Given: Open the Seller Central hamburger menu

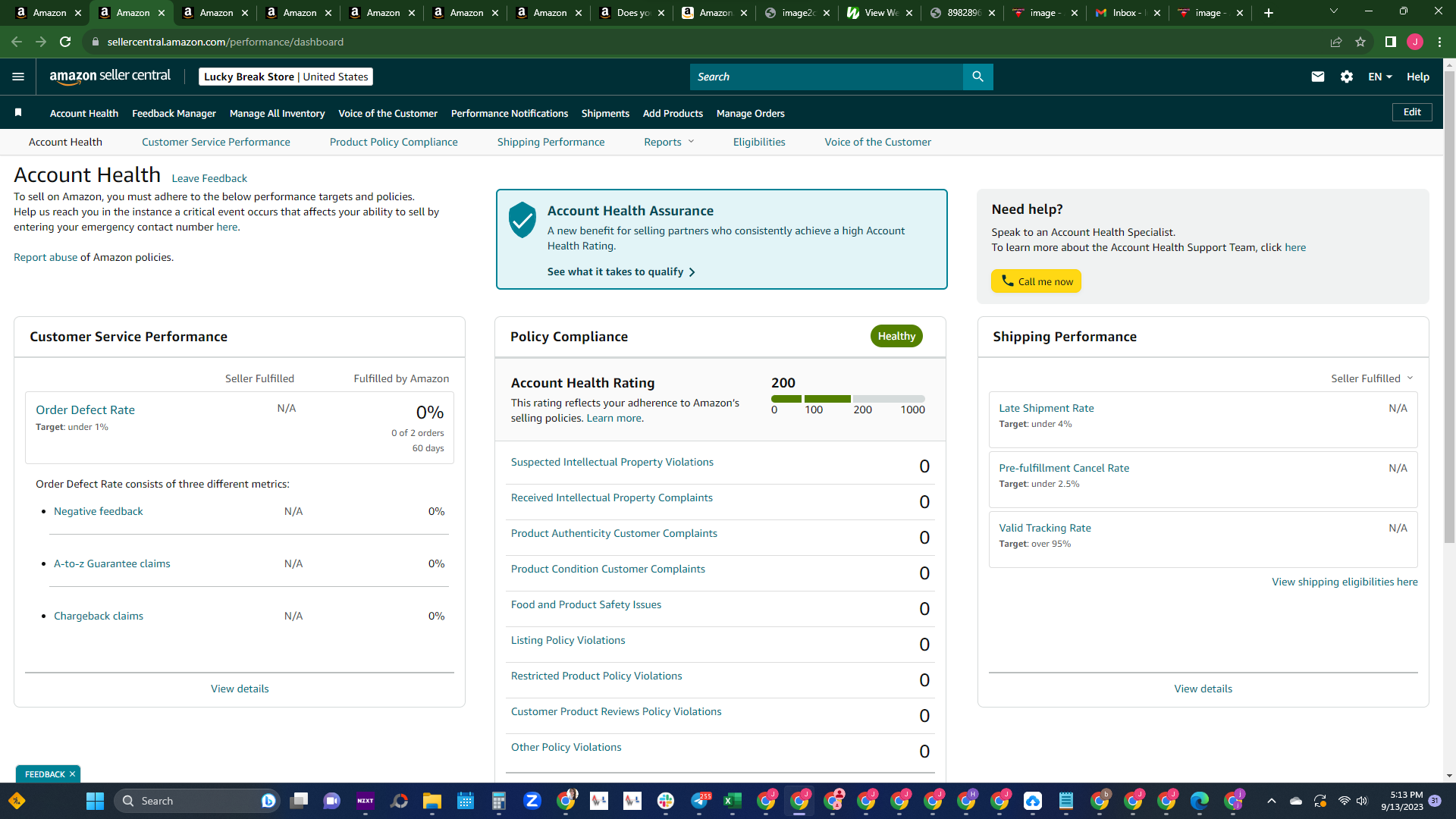Looking at the screenshot, I should pyautogui.click(x=18, y=77).
